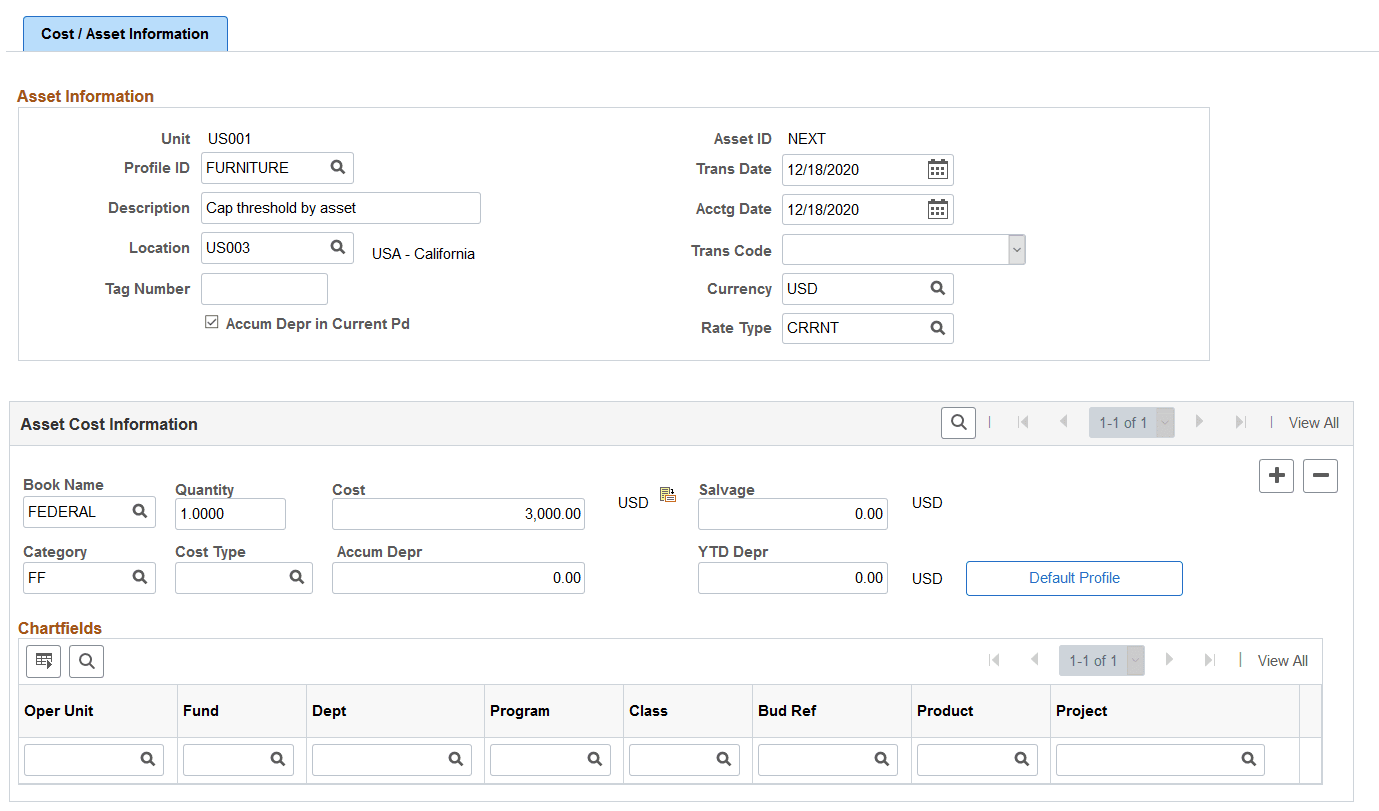Open the Acctg Date calendar picker
The image size is (1379, 811).
coord(937,208)
